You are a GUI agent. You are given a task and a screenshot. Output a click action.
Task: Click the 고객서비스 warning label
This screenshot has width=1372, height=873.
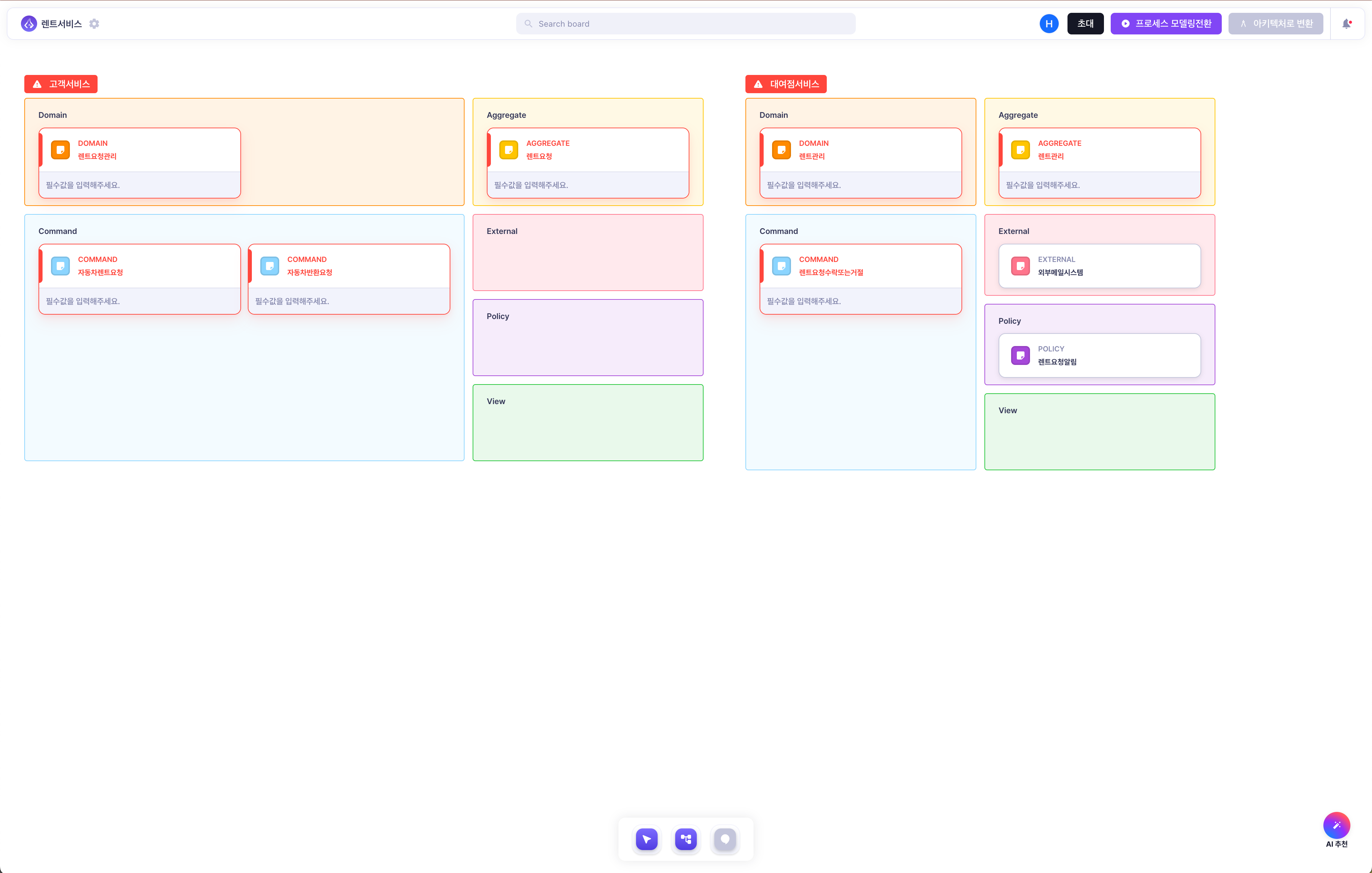coord(61,84)
